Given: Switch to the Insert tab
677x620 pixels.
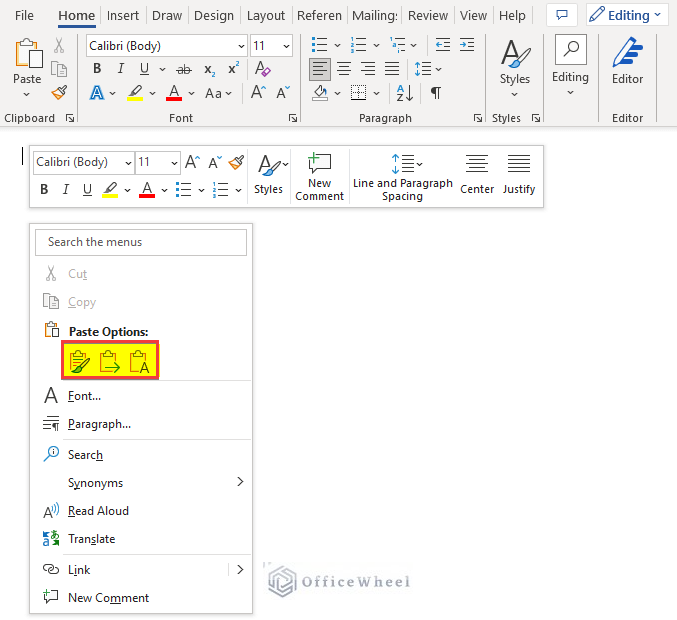Looking at the screenshot, I should point(123,16).
